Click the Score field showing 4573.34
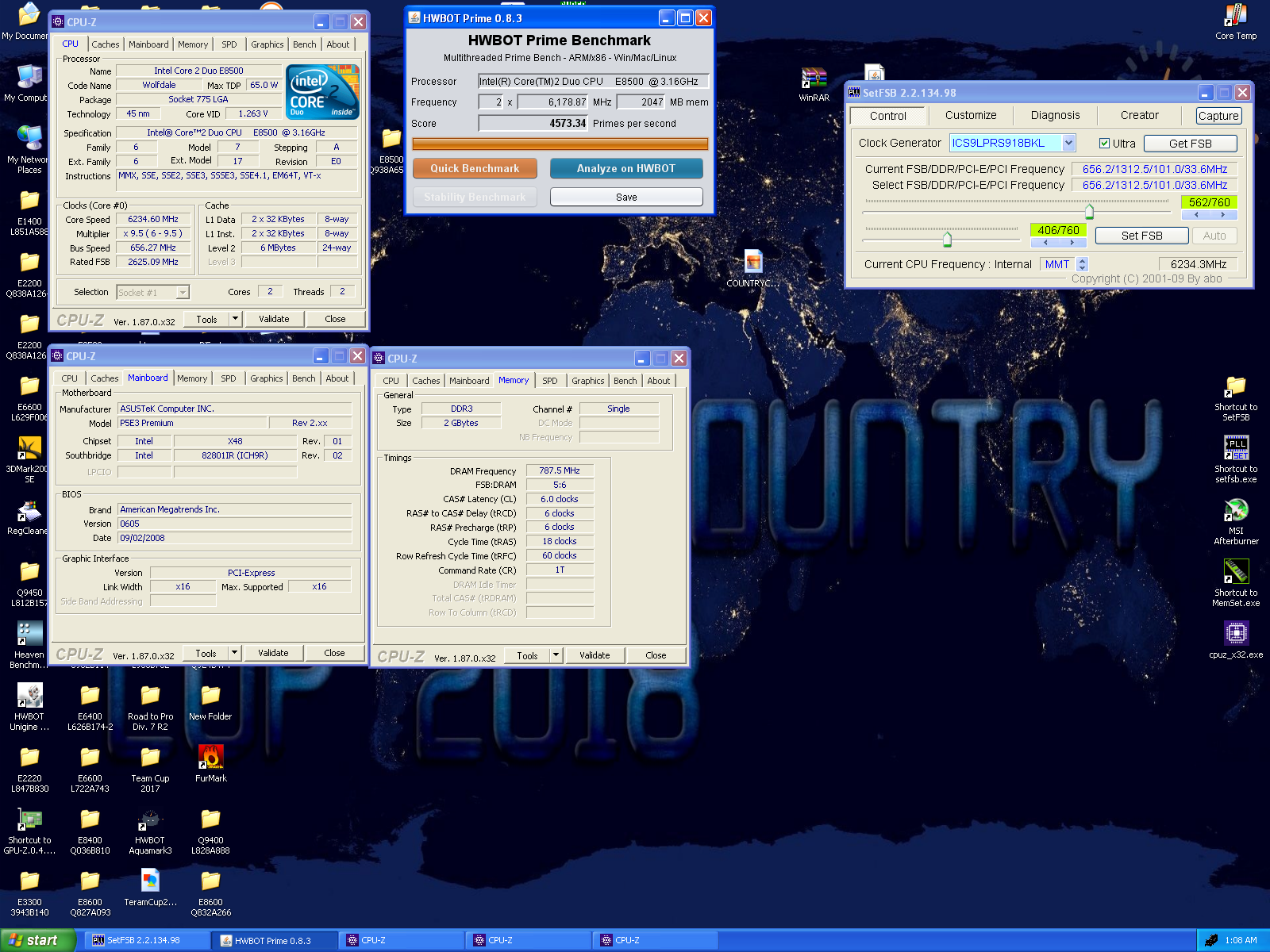This screenshot has width=1270, height=952. point(533,124)
